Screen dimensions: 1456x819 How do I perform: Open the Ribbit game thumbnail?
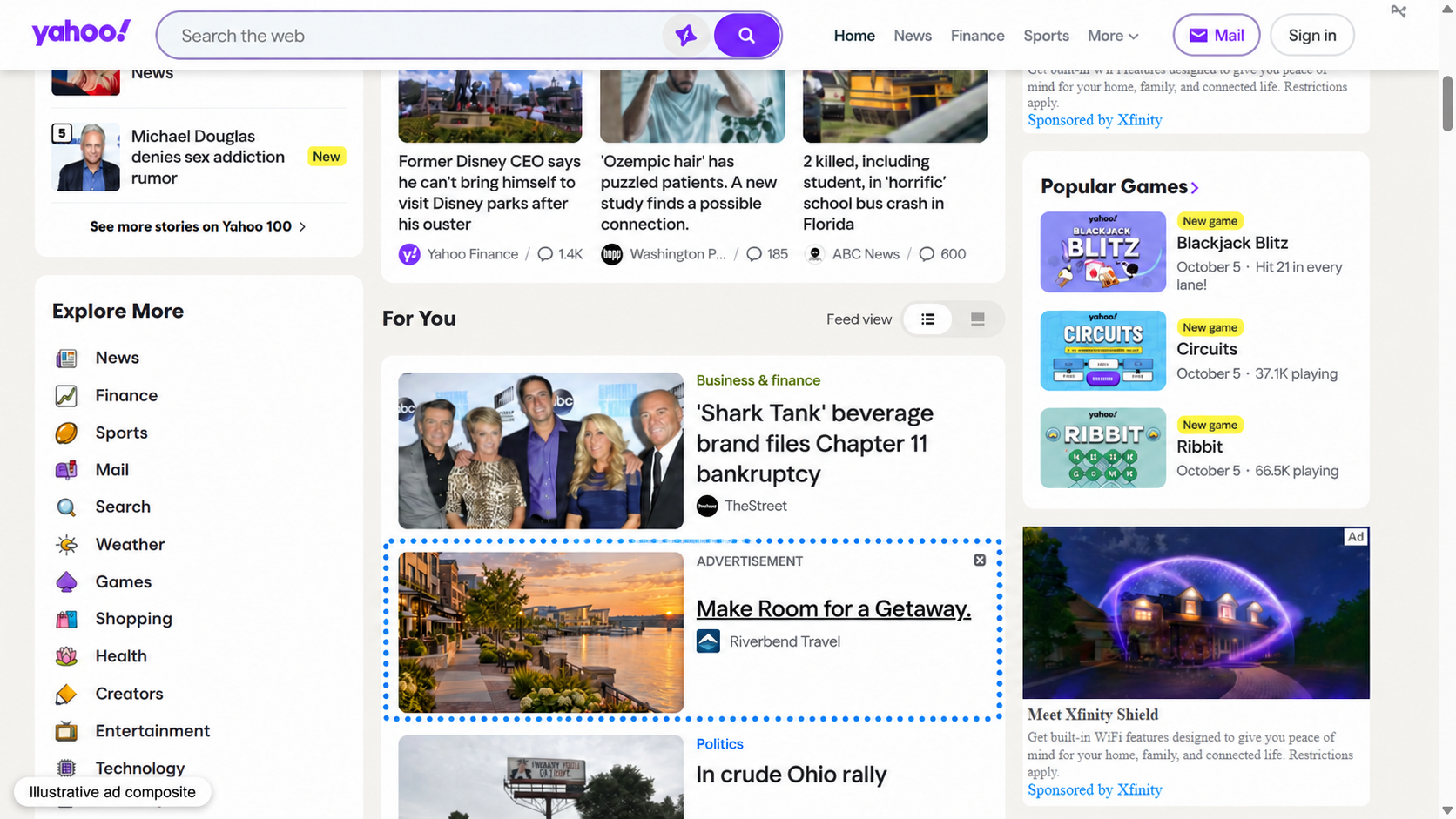(x=1102, y=448)
